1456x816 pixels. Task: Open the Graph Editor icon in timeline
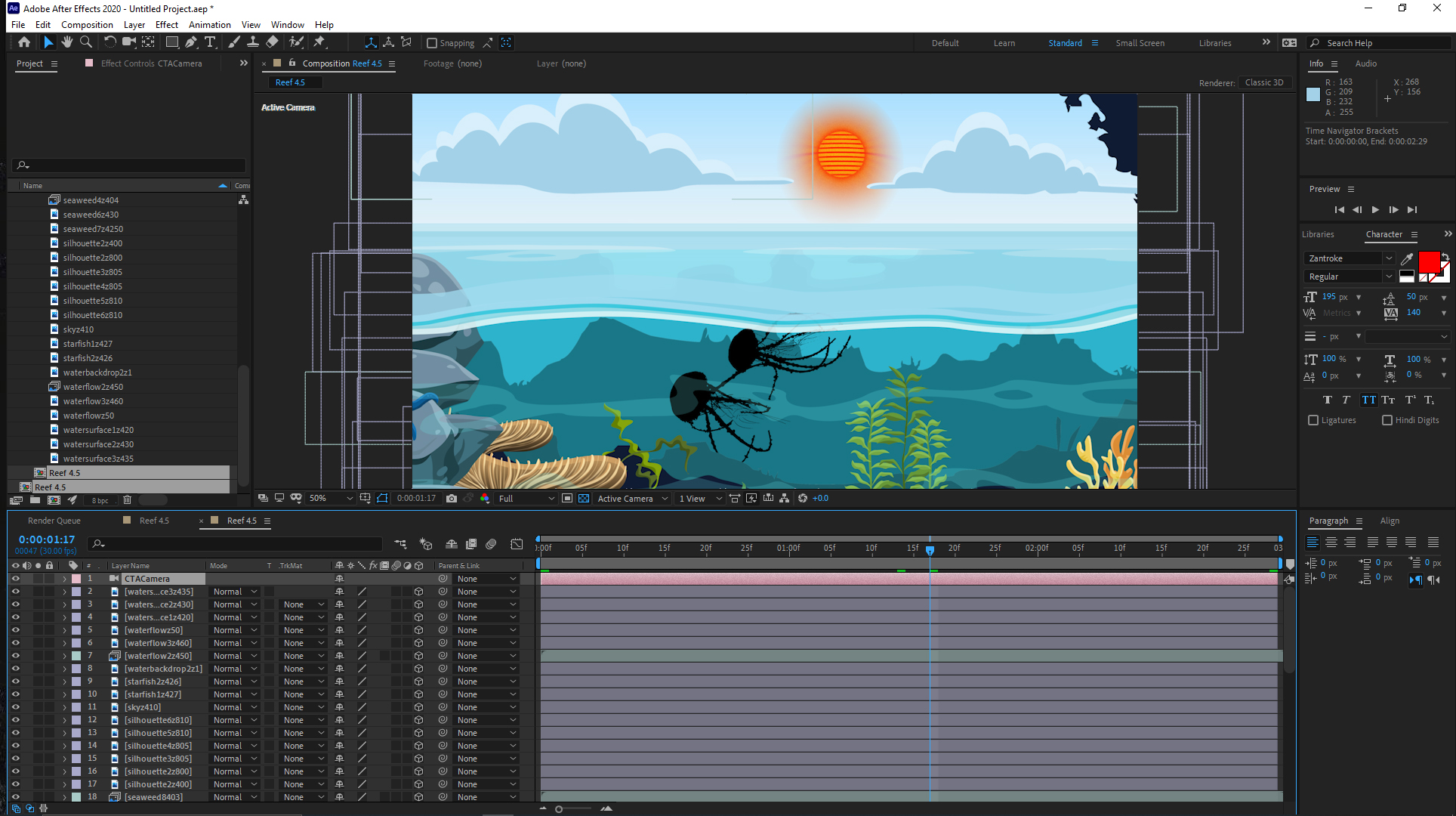coord(517,544)
